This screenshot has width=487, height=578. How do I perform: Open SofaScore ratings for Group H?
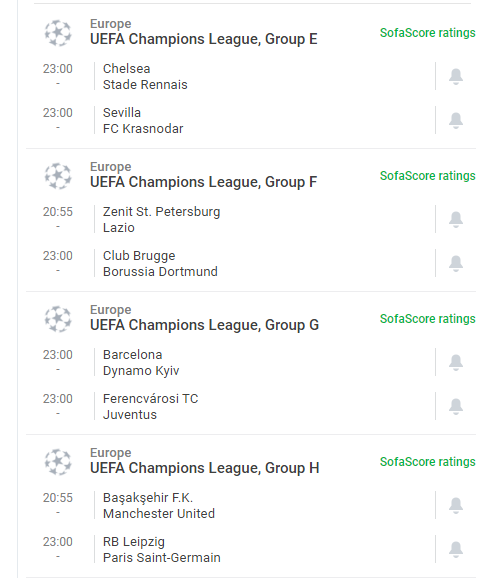click(x=428, y=462)
